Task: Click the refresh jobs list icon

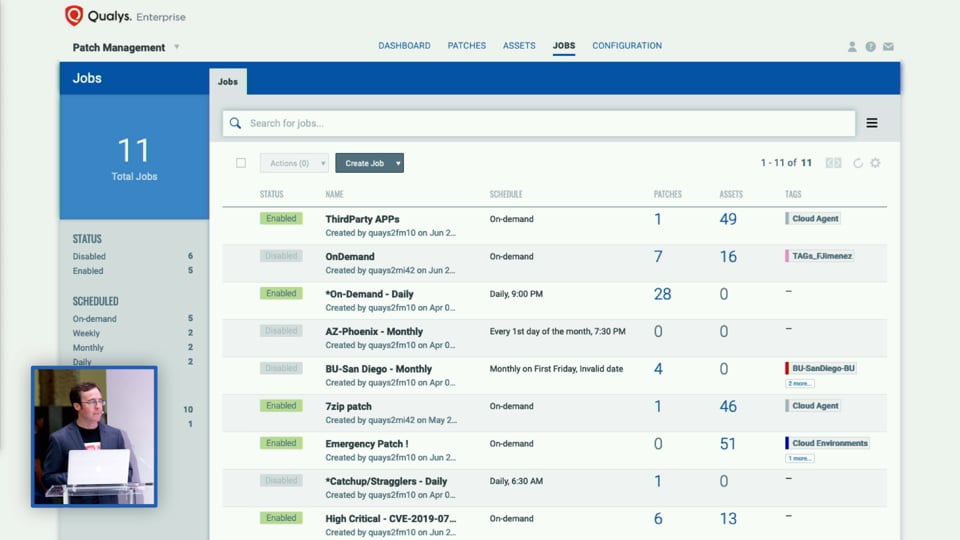Action: pos(858,163)
